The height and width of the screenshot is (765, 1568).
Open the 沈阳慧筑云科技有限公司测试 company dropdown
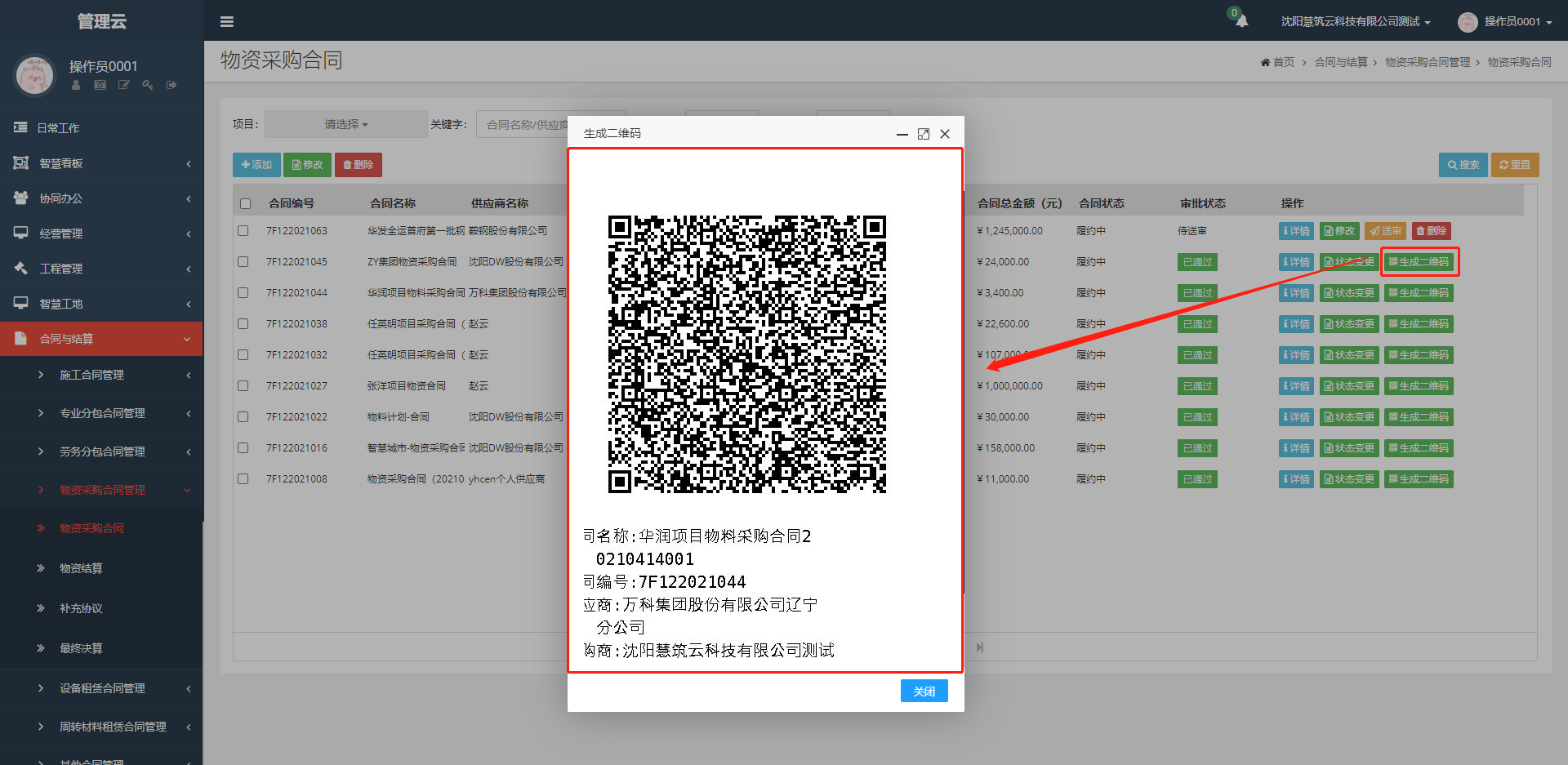tap(1355, 22)
